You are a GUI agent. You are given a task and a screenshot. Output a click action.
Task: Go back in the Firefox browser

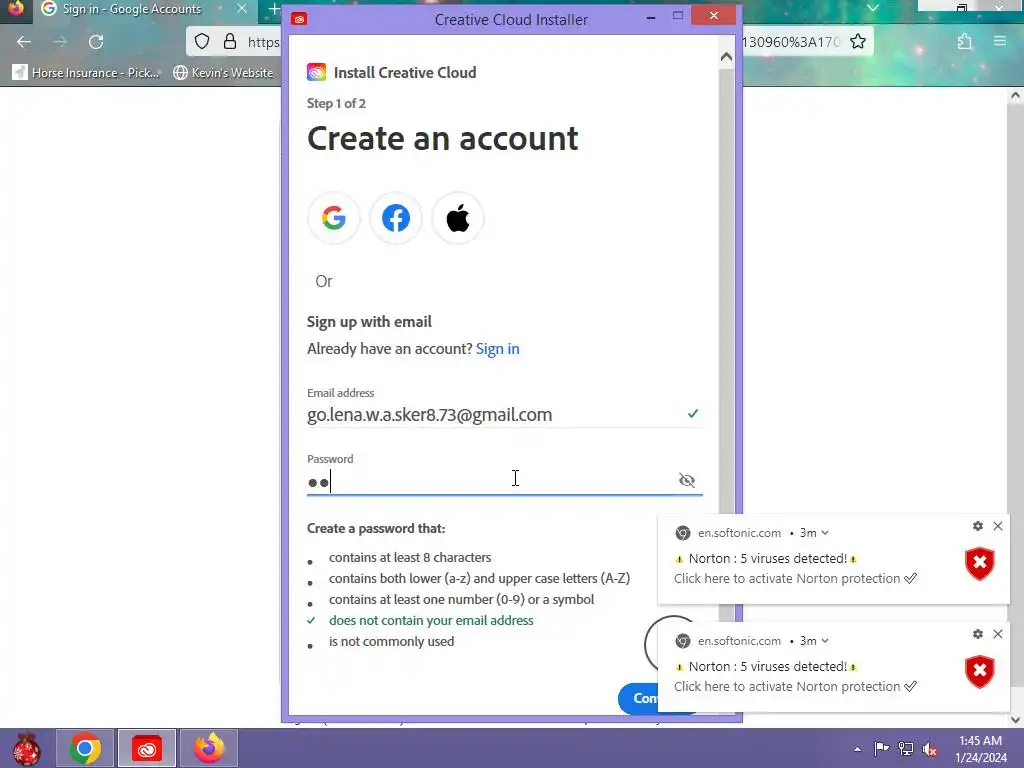pos(24,42)
